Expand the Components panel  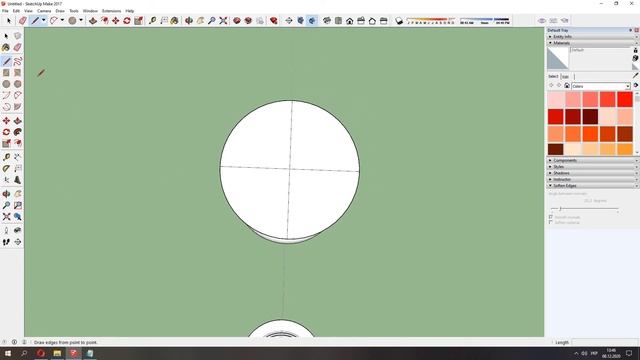point(593,160)
